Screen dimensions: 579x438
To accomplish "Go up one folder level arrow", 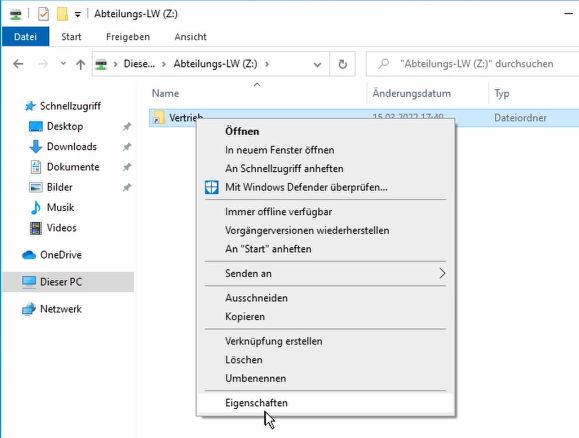I will pos(80,64).
